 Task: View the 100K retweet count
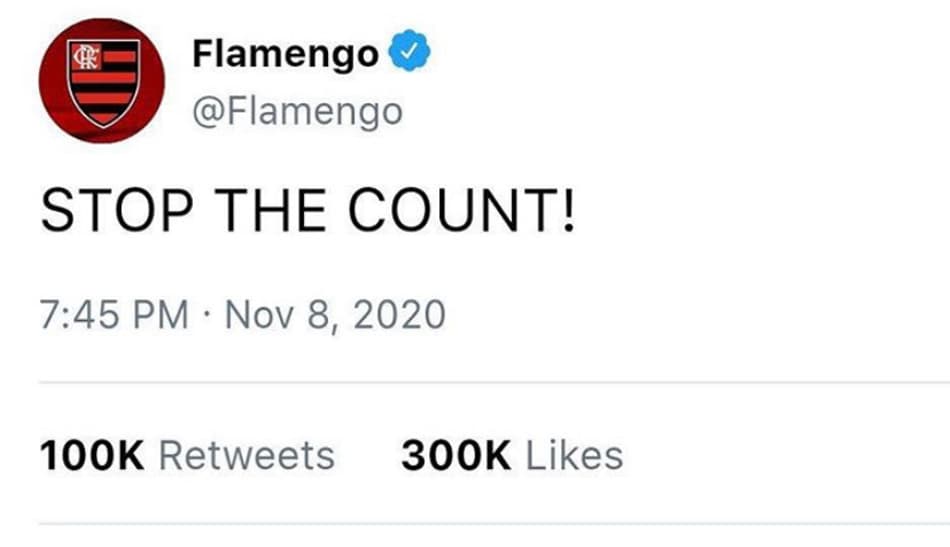pyautogui.click(x=91, y=456)
